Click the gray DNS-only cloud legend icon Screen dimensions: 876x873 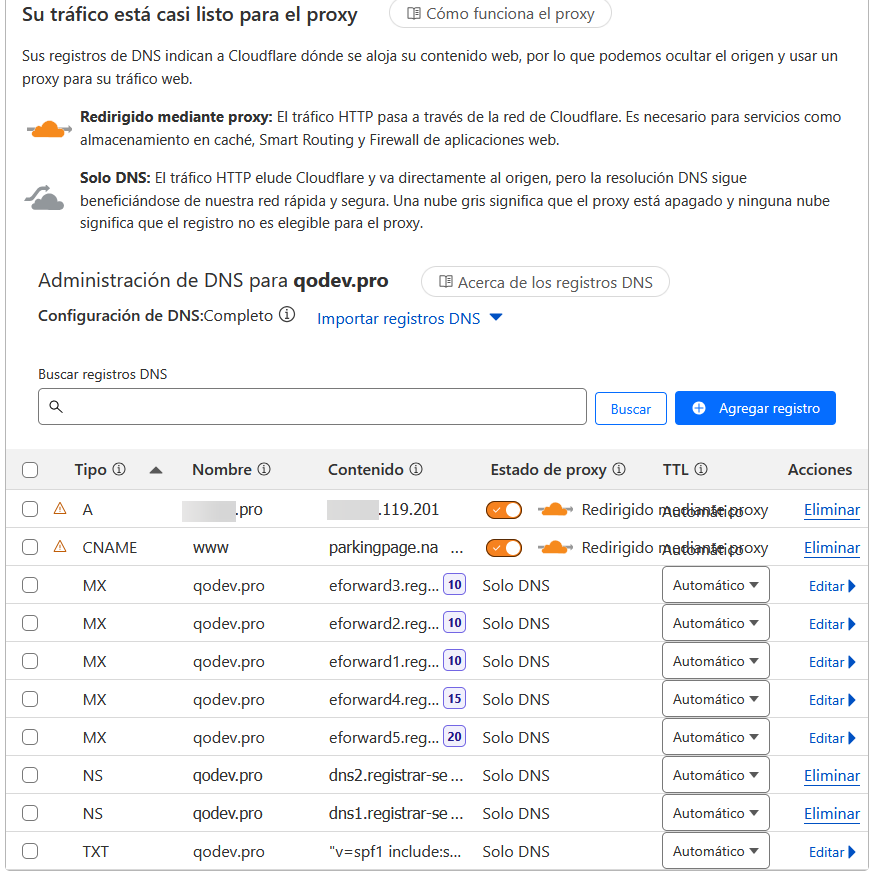coord(45,198)
